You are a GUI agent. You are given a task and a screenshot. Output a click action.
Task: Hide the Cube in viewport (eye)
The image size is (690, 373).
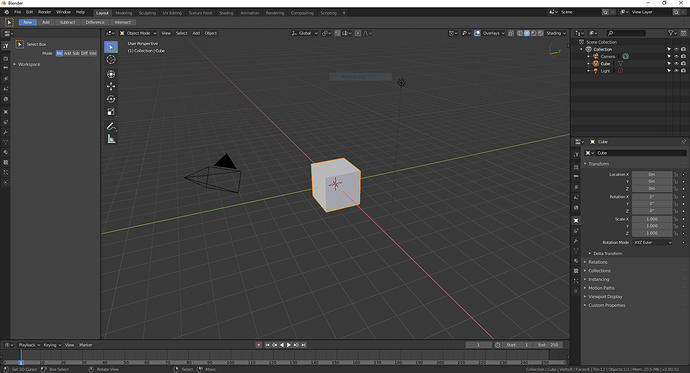point(676,63)
